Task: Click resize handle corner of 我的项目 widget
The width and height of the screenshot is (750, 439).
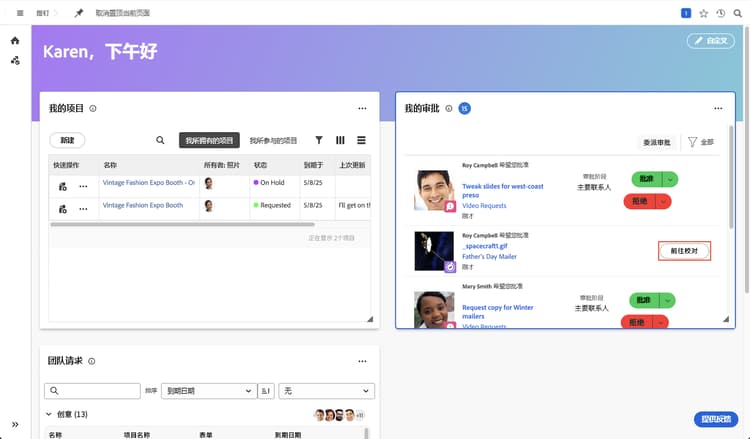Action: [x=370, y=319]
